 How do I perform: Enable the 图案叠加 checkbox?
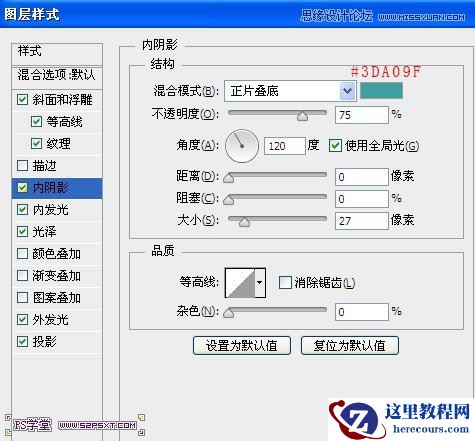(x=22, y=298)
